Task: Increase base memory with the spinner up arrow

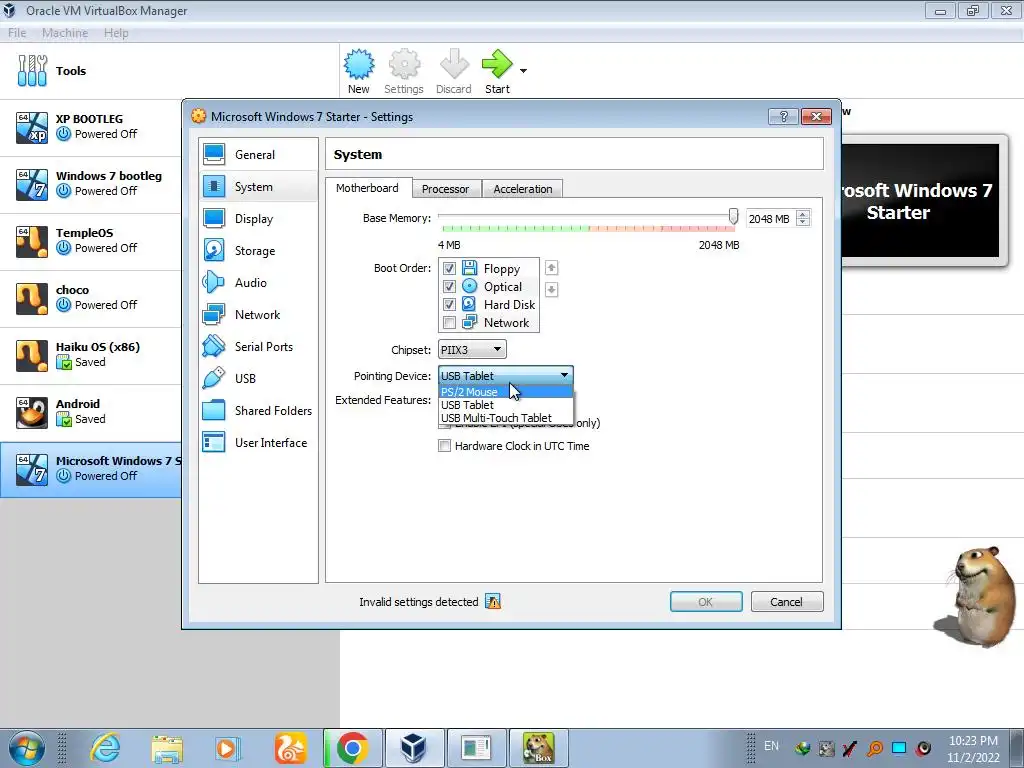Action: click(x=803, y=214)
